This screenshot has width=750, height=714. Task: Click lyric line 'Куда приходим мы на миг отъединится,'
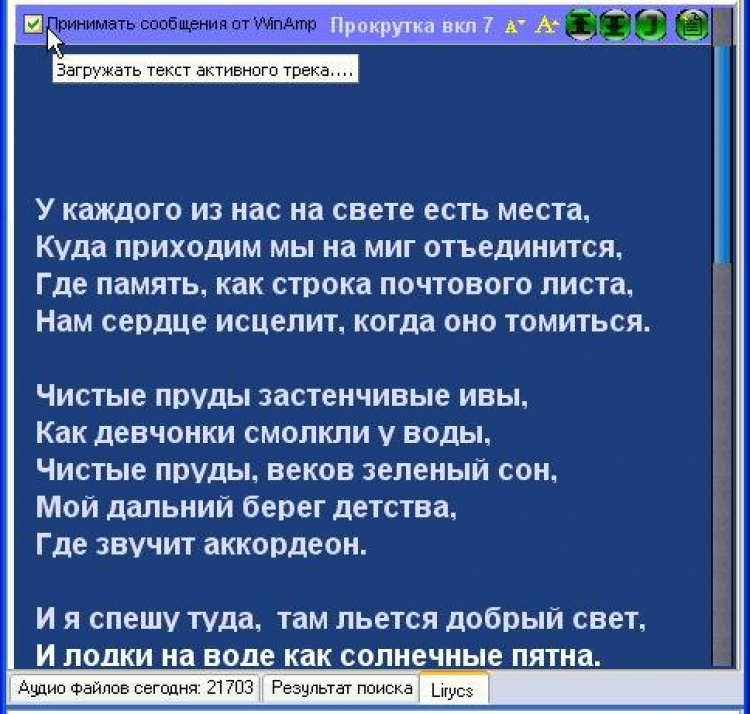329,247
